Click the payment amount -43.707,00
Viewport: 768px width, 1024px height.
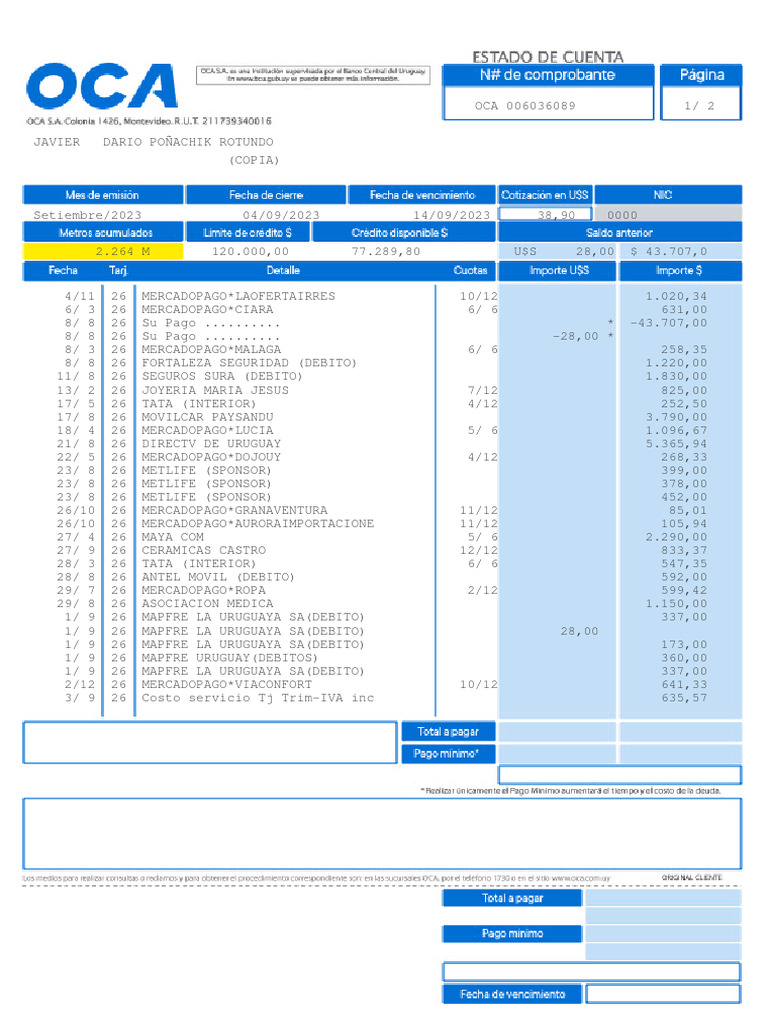point(669,323)
